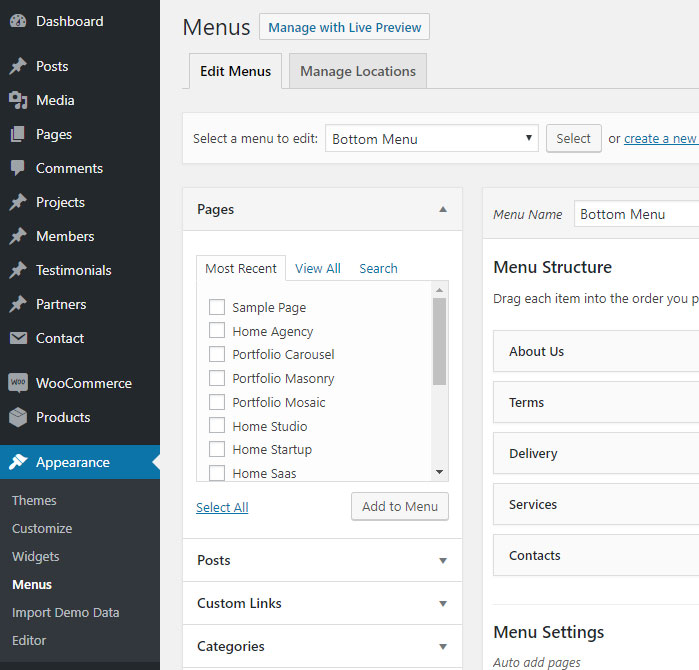Open Pages via its sidebar icon
The image size is (699, 670).
[x=18, y=134]
